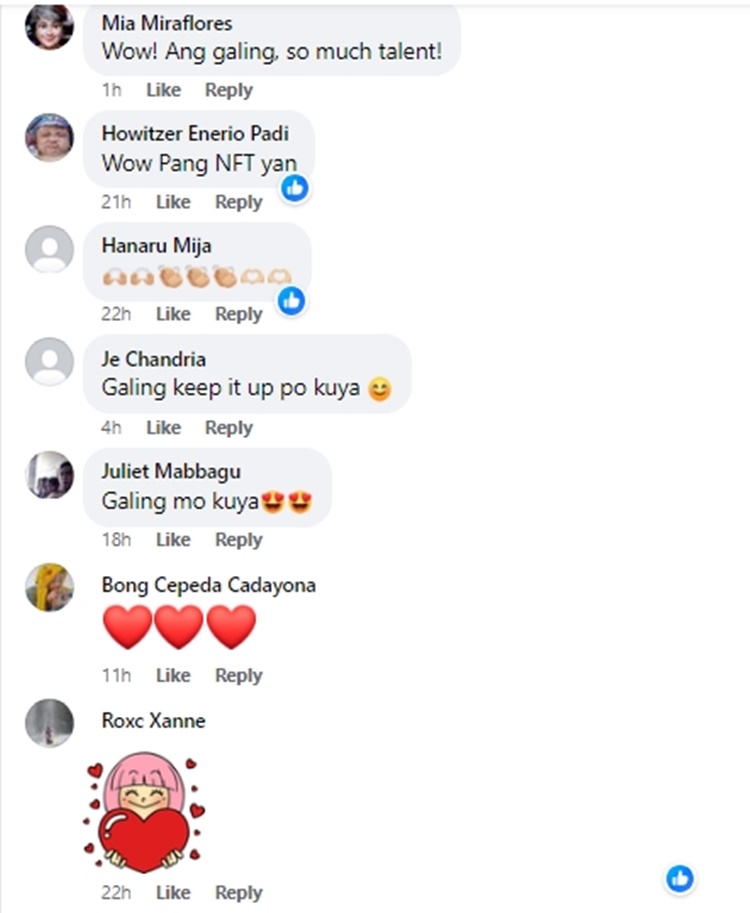This screenshot has height=913, width=750.
Task: Open Hanaru Mija's profile name link
Action: click(156, 246)
